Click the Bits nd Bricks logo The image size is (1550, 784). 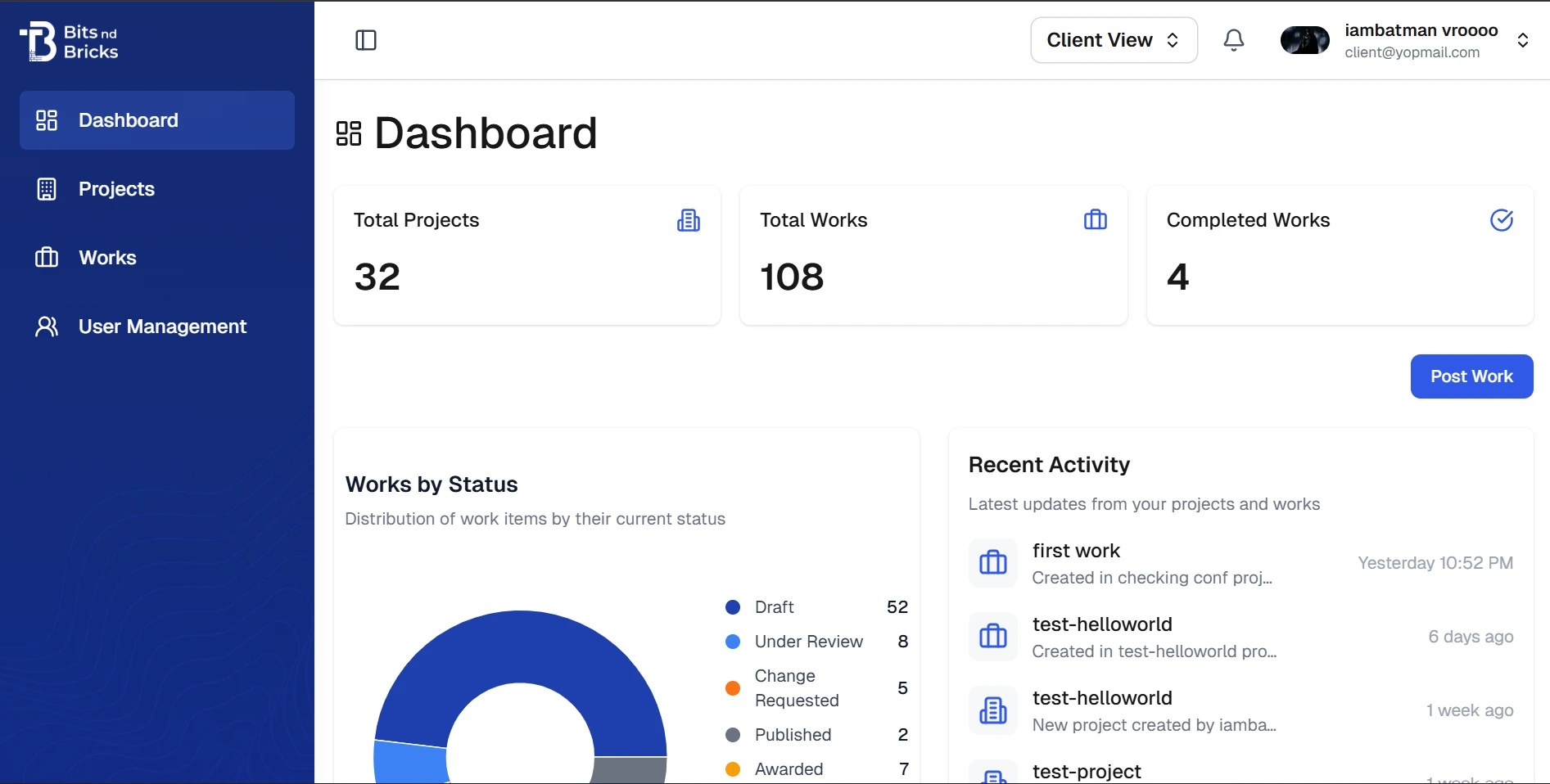point(69,41)
